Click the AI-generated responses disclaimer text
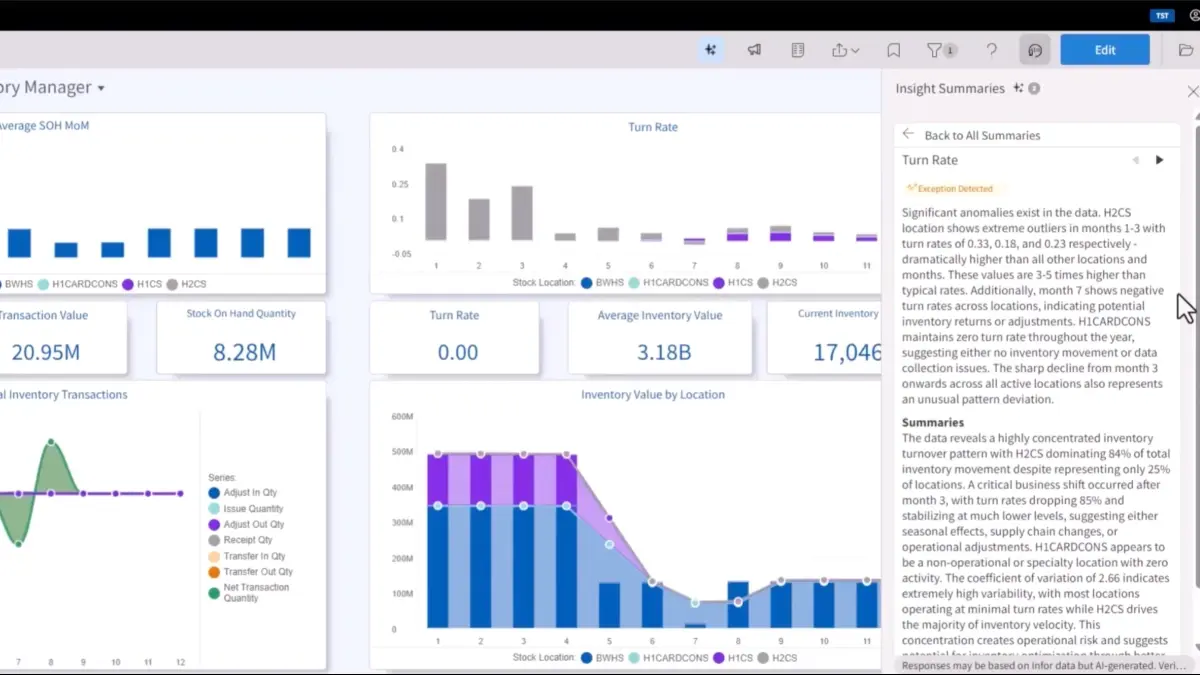 tap(1044, 665)
